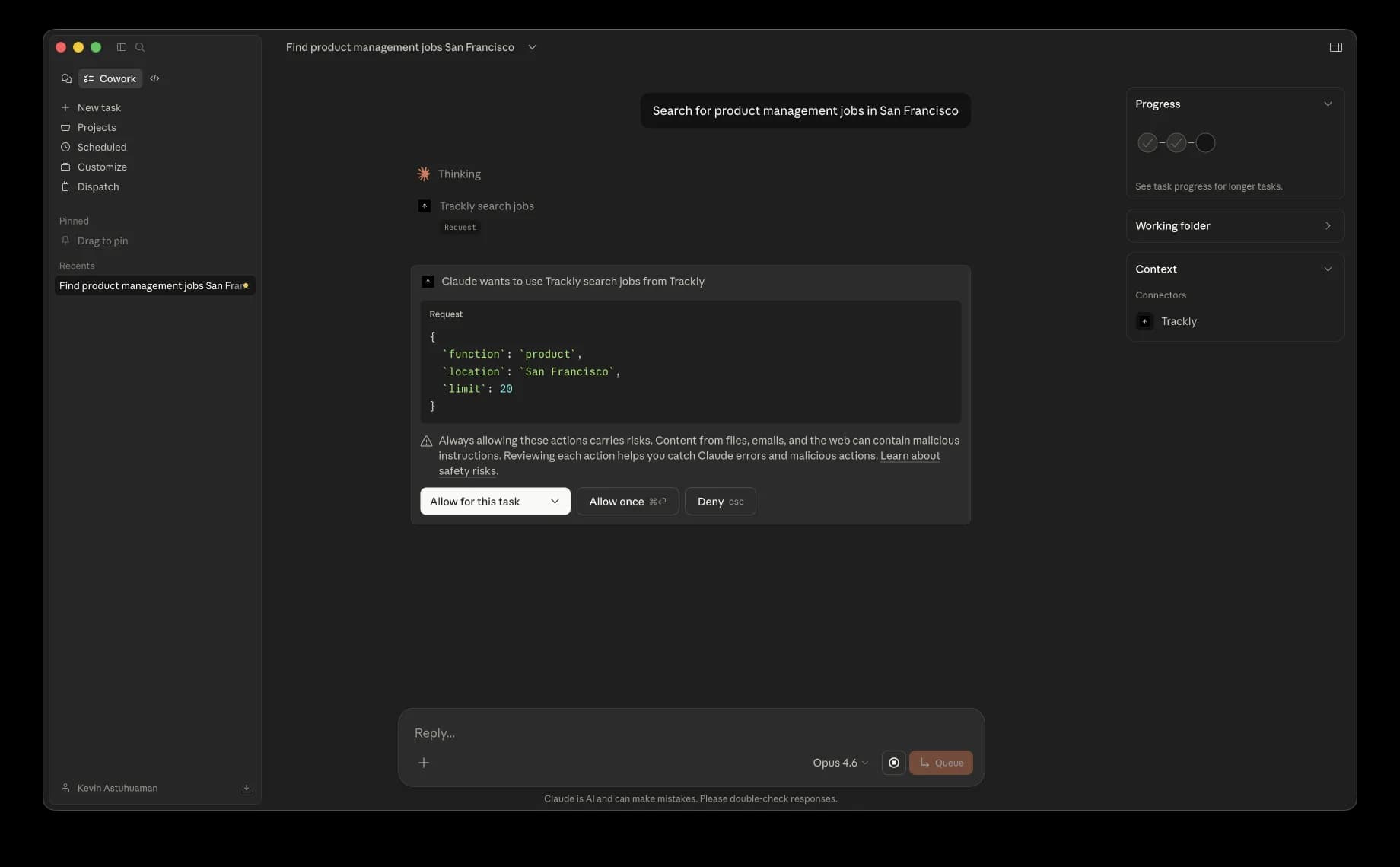The image size is (1400, 867).
Task: Open Scheduled from the sidebar
Action: pos(102,147)
